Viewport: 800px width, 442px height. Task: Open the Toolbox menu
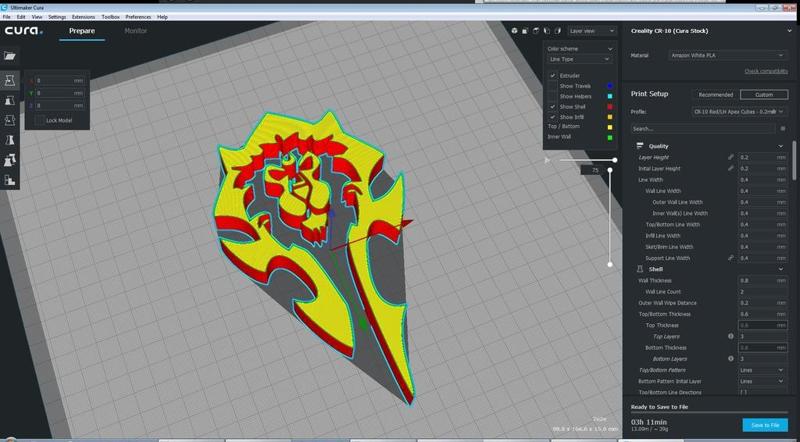[110, 17]
